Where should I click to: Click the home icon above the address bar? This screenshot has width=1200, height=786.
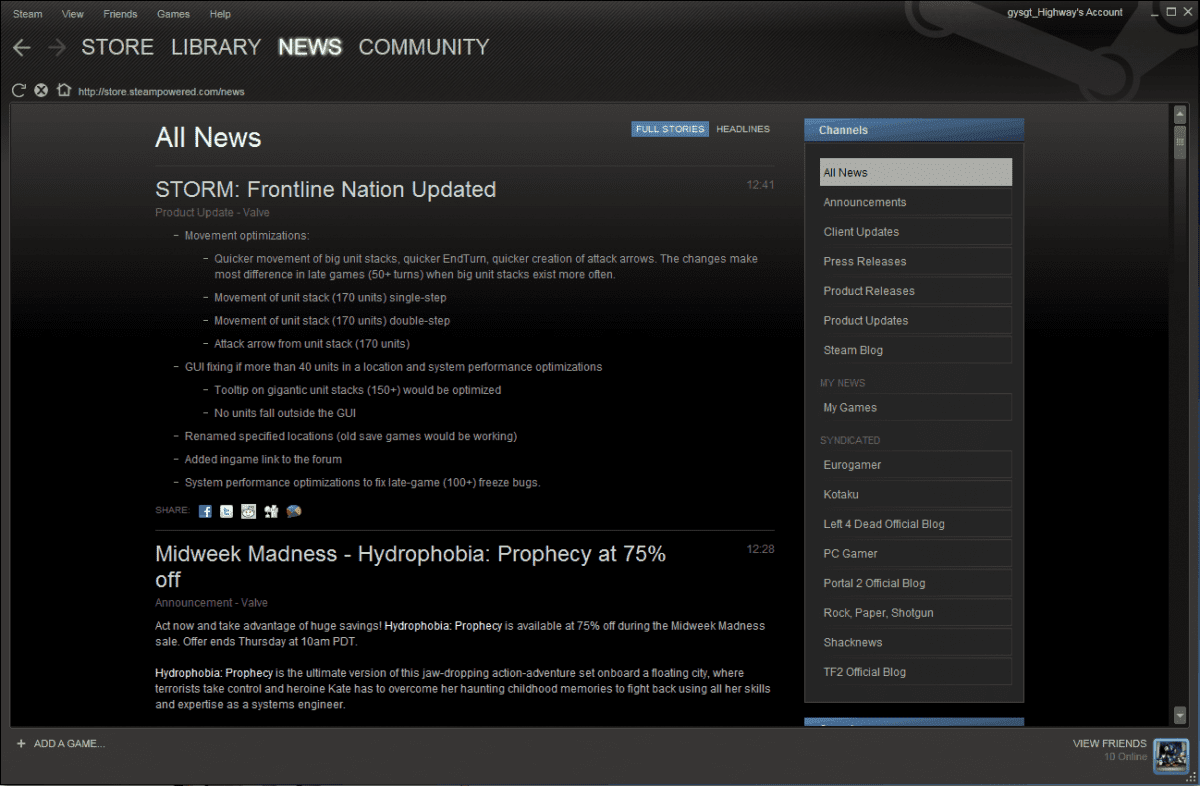(x=64, y=89)
